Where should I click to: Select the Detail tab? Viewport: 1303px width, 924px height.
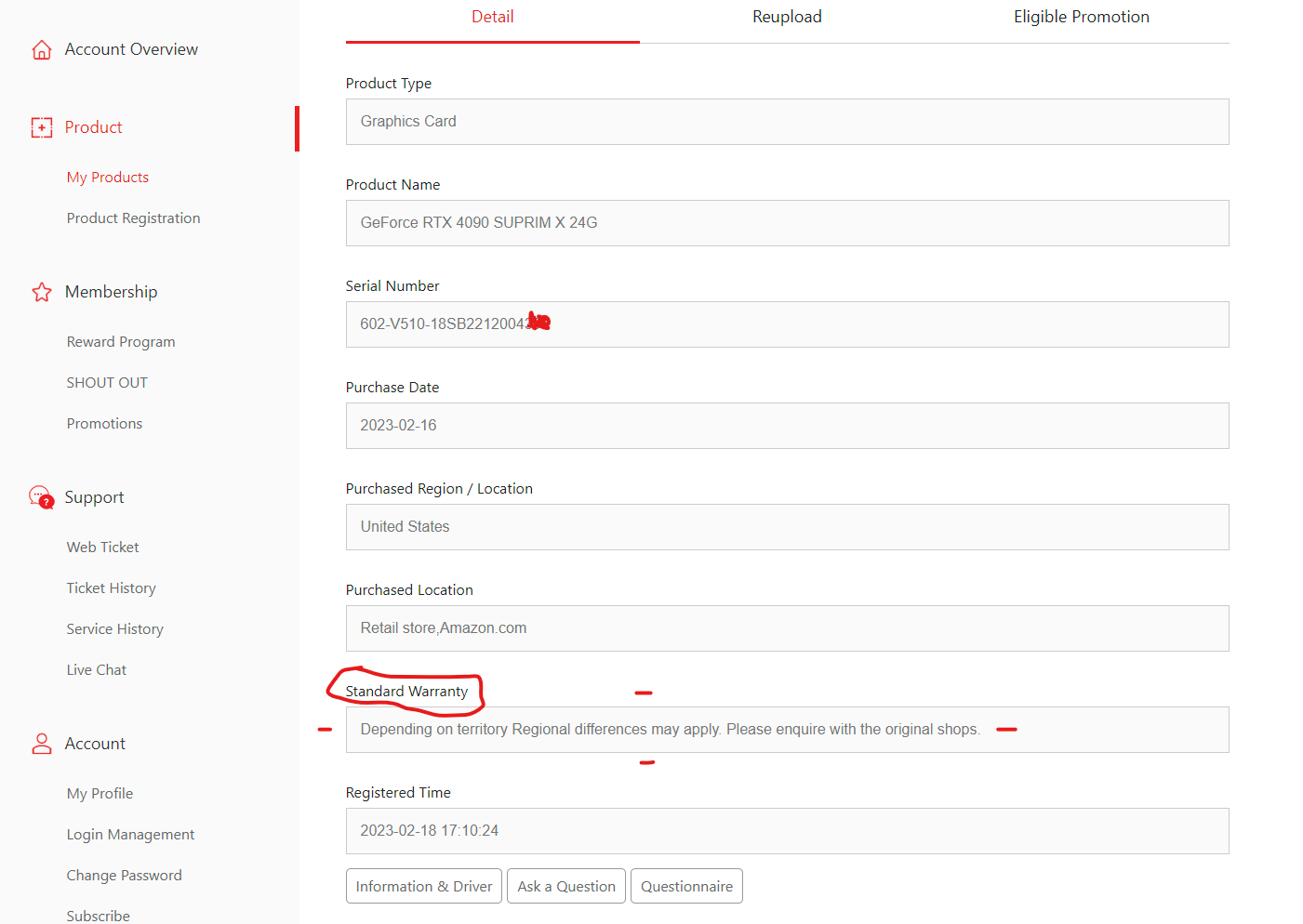click(x=492, y=18)
